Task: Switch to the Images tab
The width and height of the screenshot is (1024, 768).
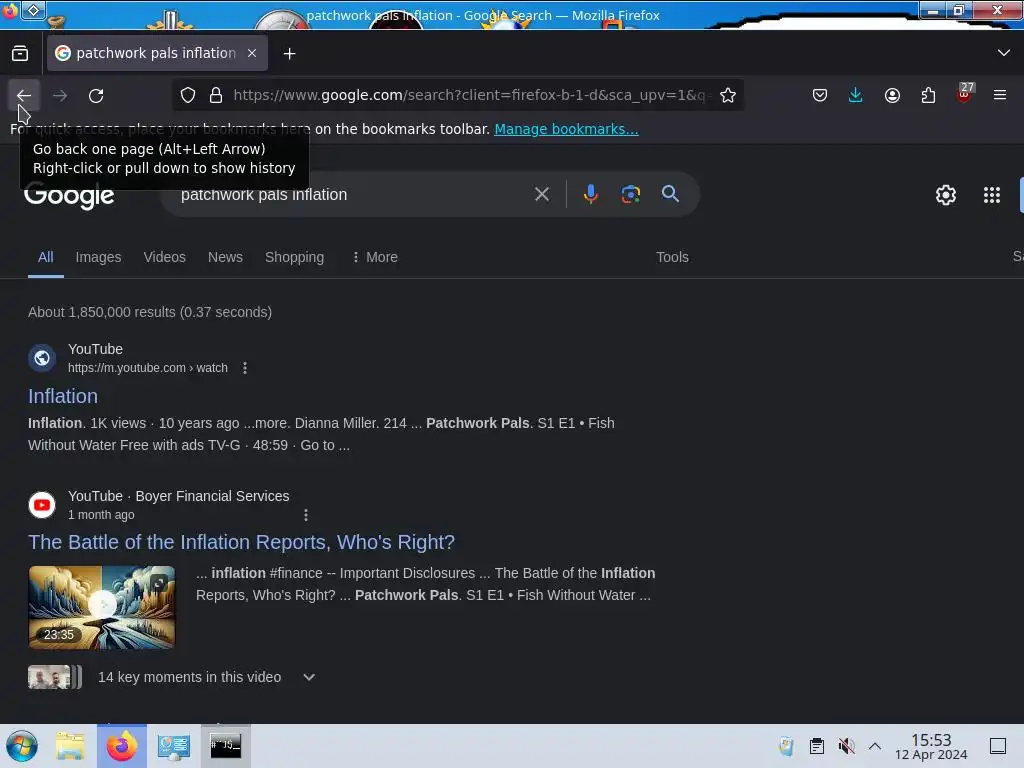Action: click(99, 257)
